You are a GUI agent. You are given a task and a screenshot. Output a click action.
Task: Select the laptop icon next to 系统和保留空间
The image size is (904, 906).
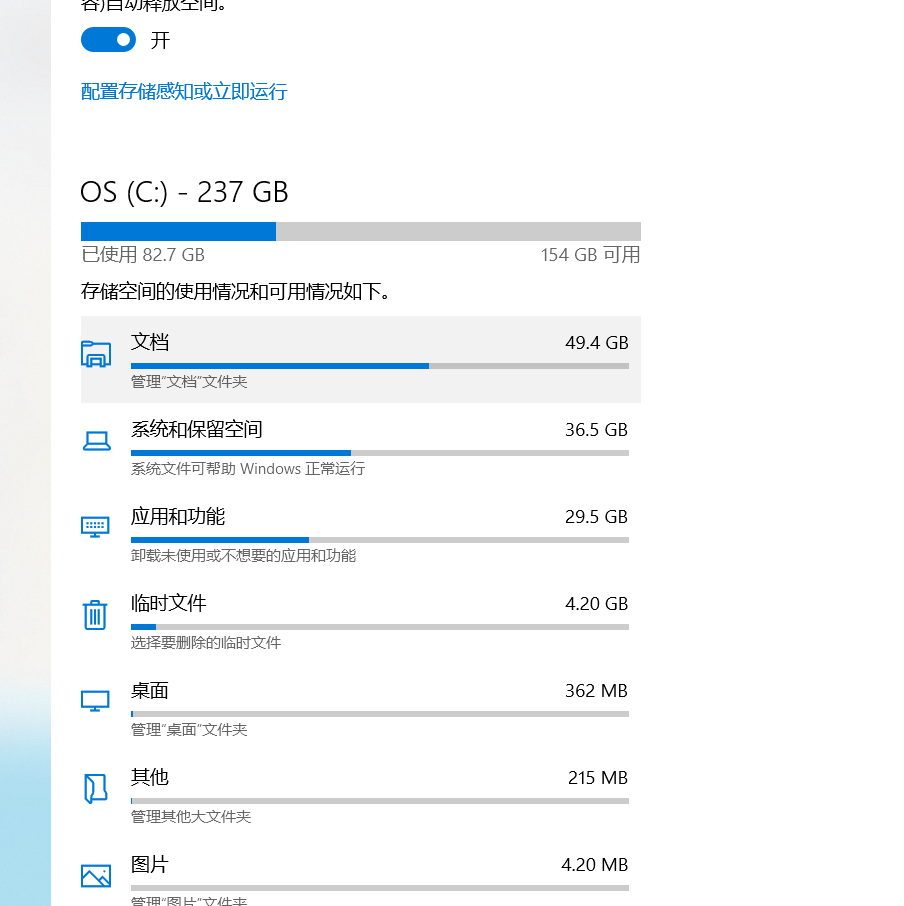pyautogui.click(x=95, y=440)
